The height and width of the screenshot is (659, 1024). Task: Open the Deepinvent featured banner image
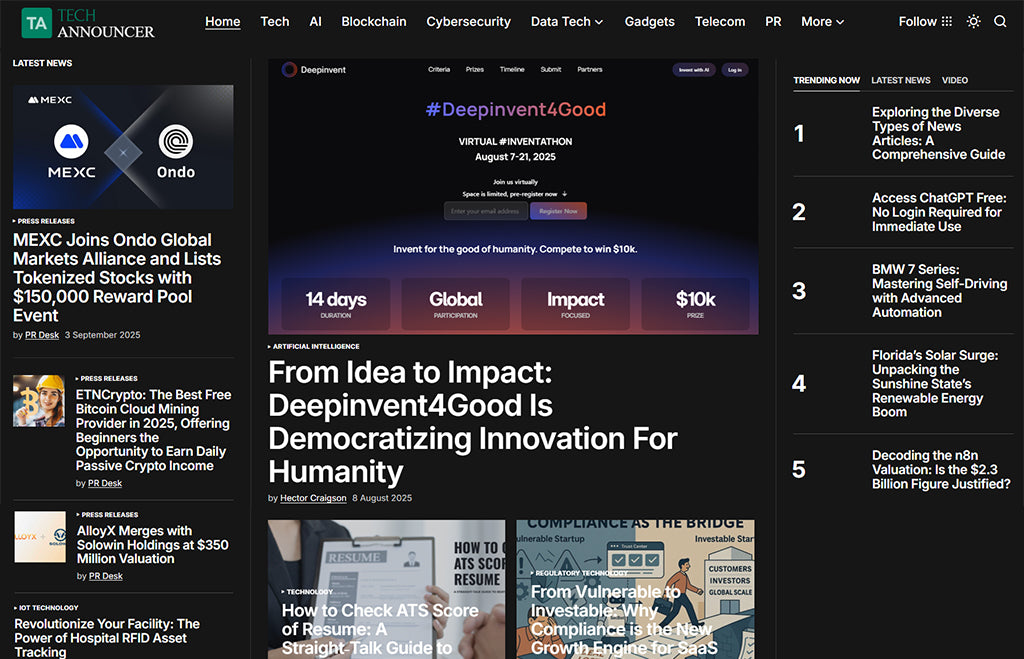tap(513, 196)
